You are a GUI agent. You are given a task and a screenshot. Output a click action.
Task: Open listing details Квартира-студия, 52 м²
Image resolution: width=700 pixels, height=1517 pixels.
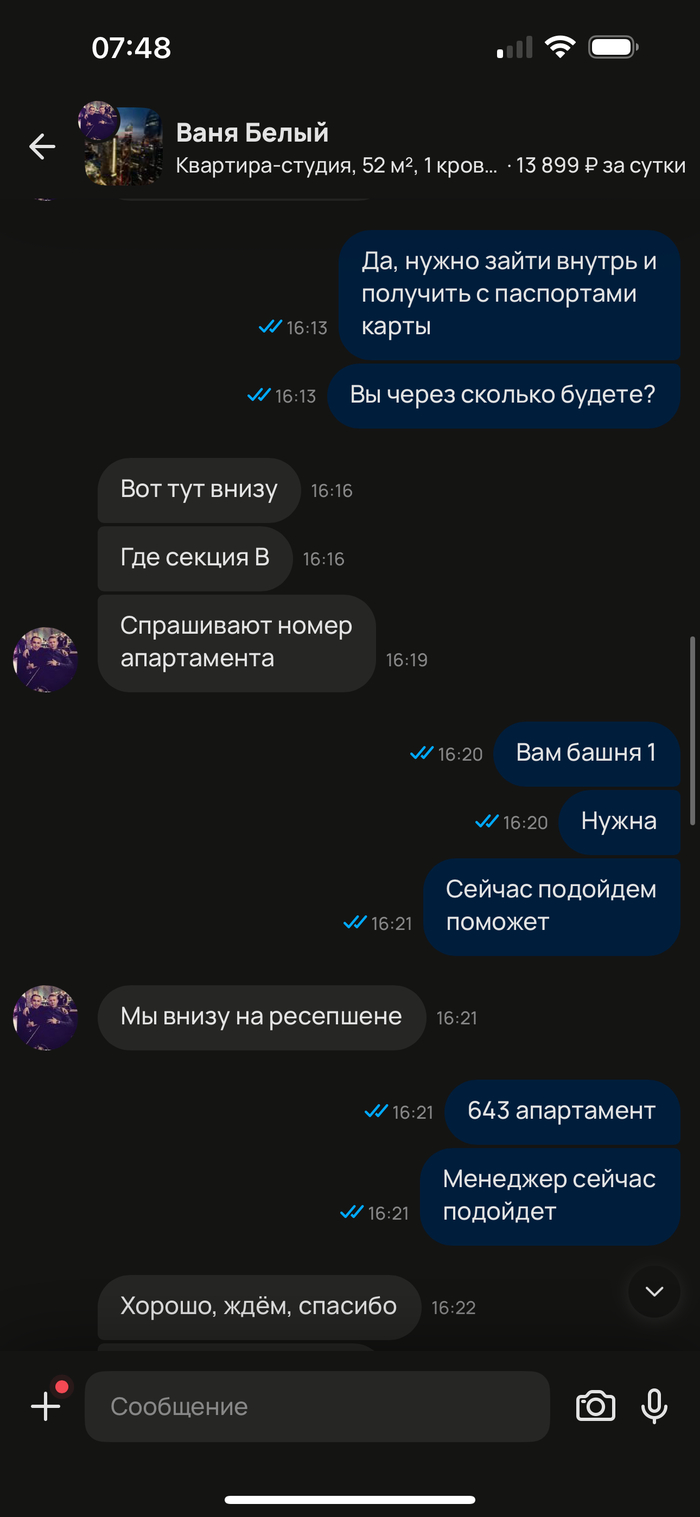tap(336, 166)
